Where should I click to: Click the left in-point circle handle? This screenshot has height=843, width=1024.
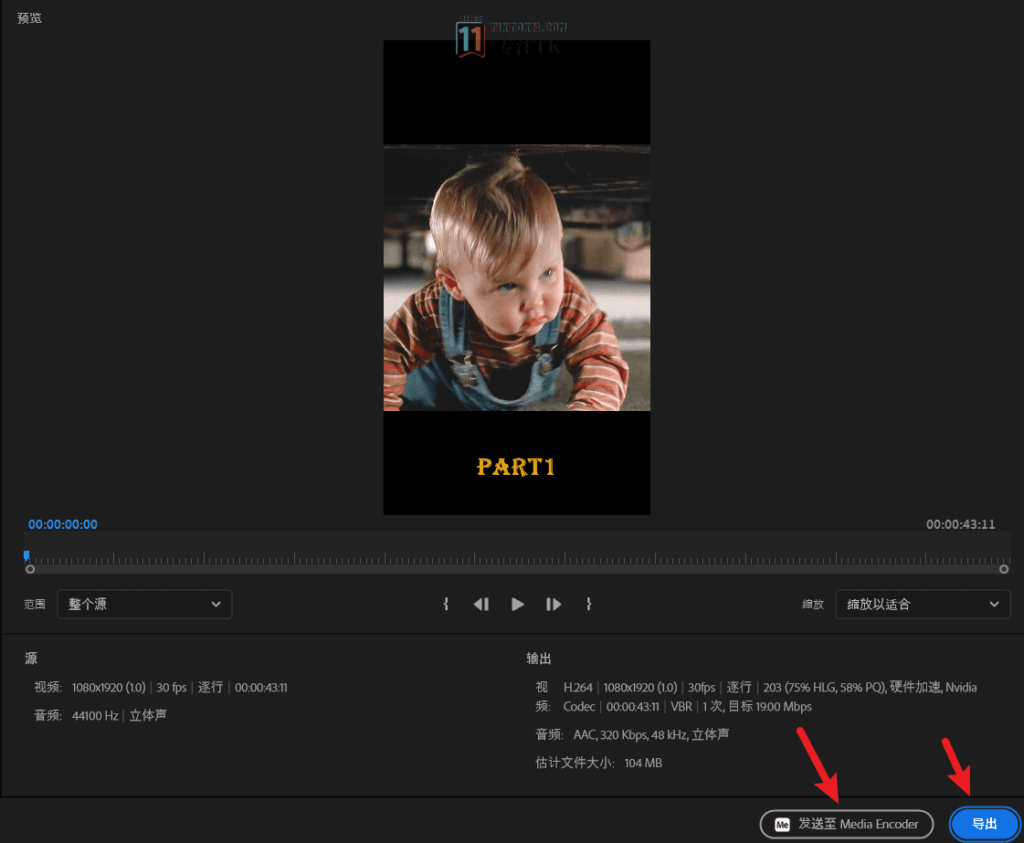30,569
